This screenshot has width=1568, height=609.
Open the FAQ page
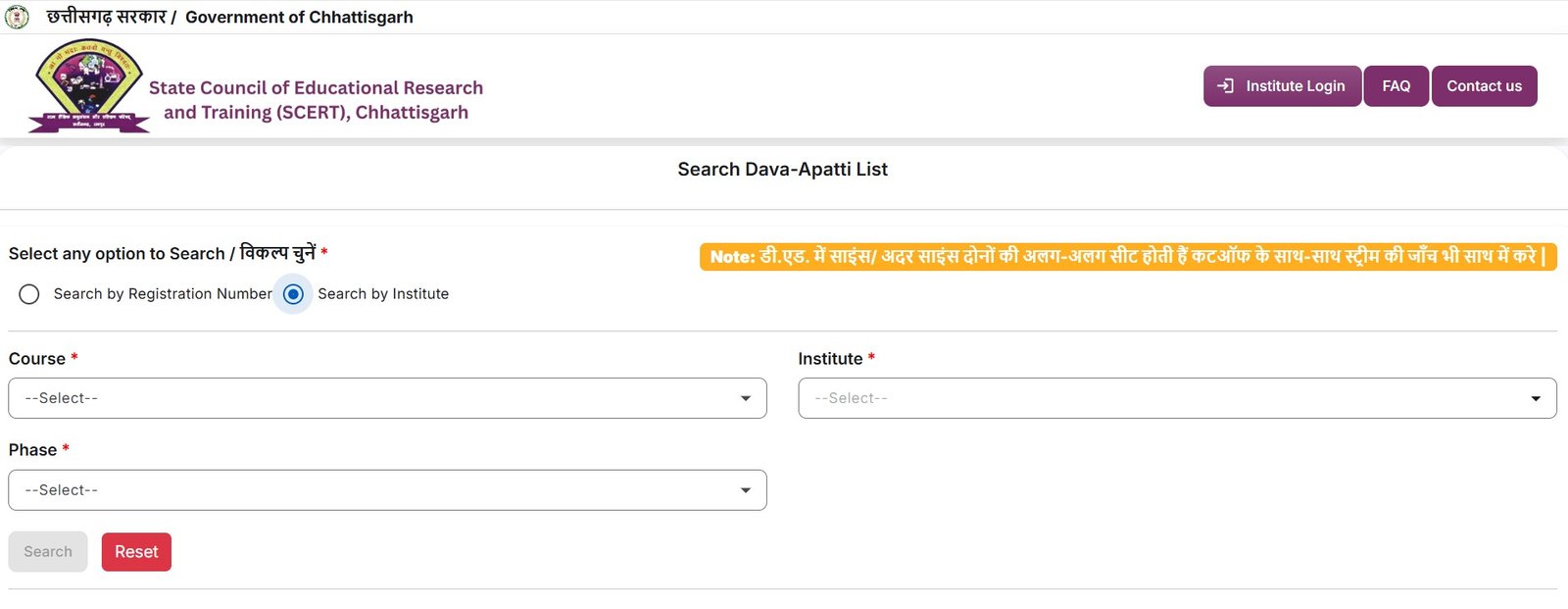1396,86
